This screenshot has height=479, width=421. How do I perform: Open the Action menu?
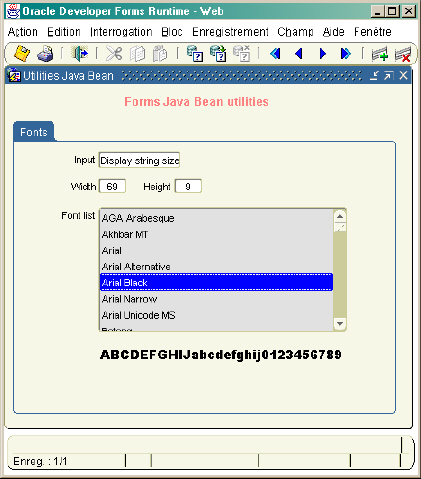click(x=23, y=32)
